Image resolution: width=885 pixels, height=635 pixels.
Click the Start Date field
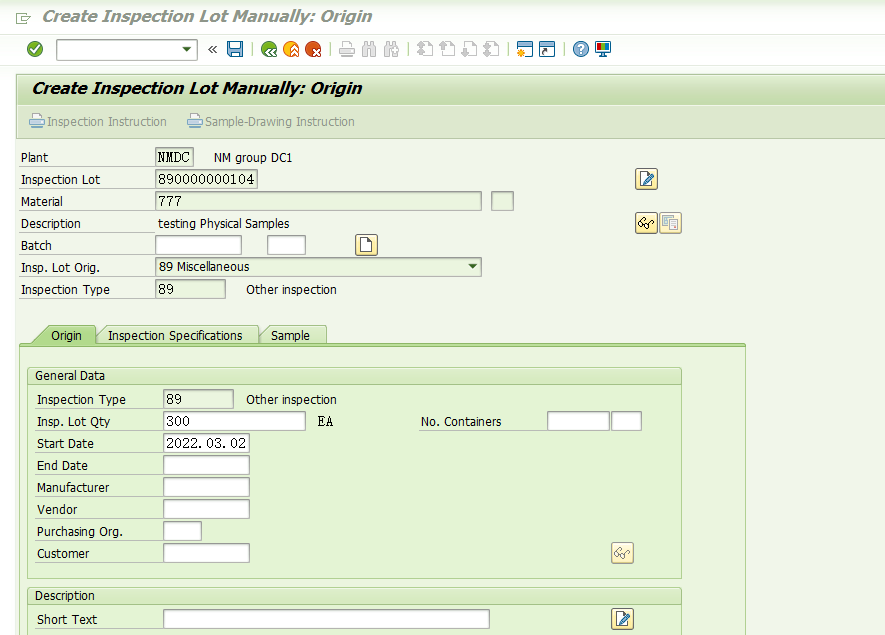coord(206,443)
